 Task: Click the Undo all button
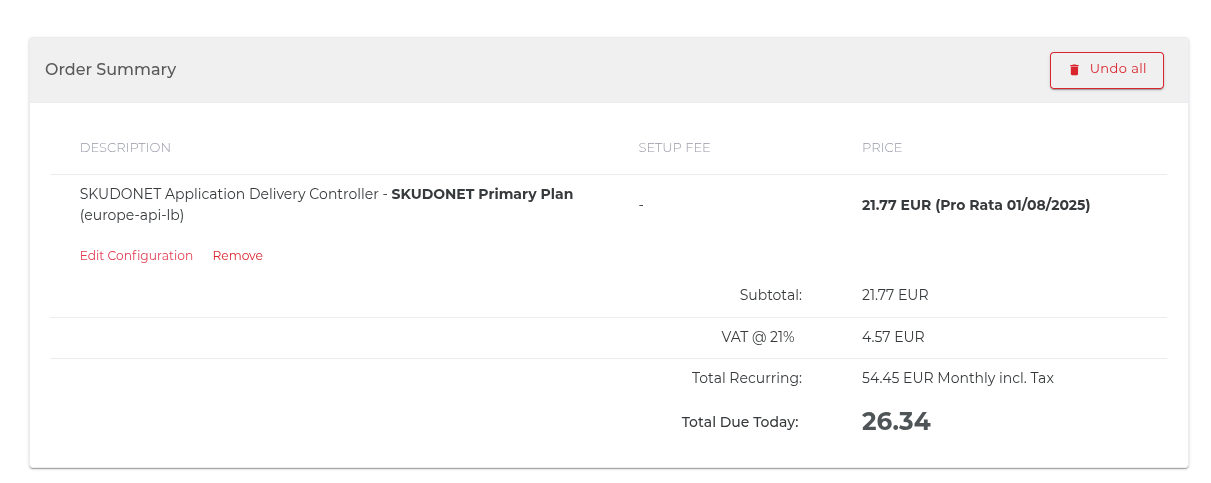[x=1107, y=70]
